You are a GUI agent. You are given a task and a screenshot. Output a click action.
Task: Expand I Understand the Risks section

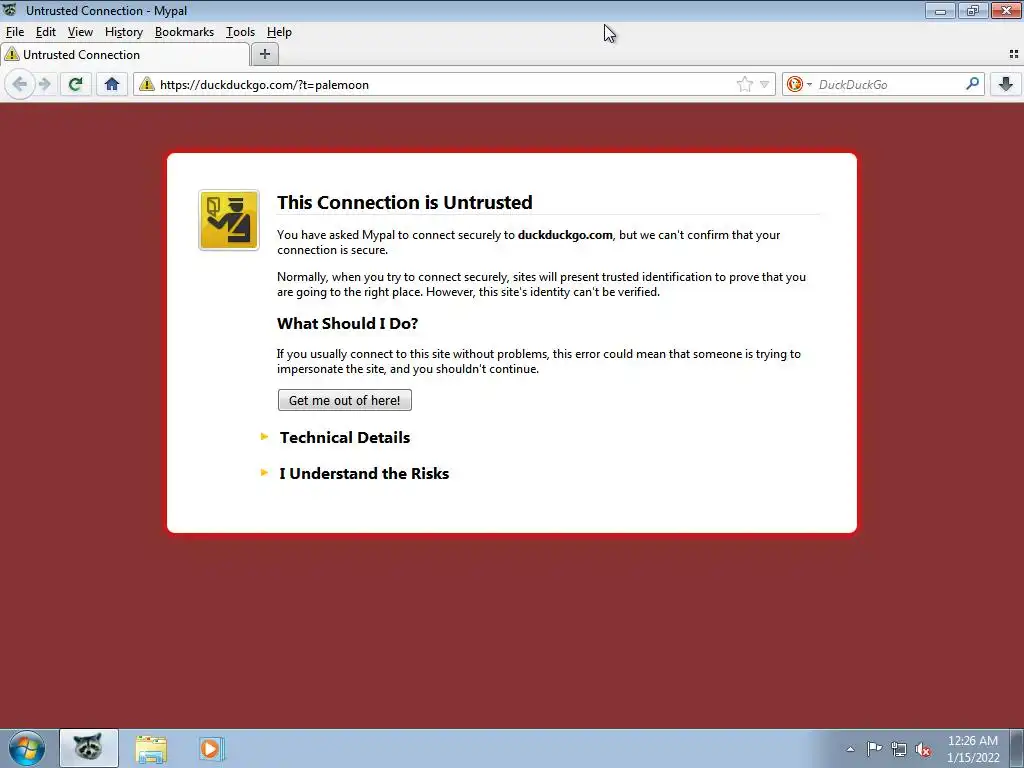tap(364, 473)
